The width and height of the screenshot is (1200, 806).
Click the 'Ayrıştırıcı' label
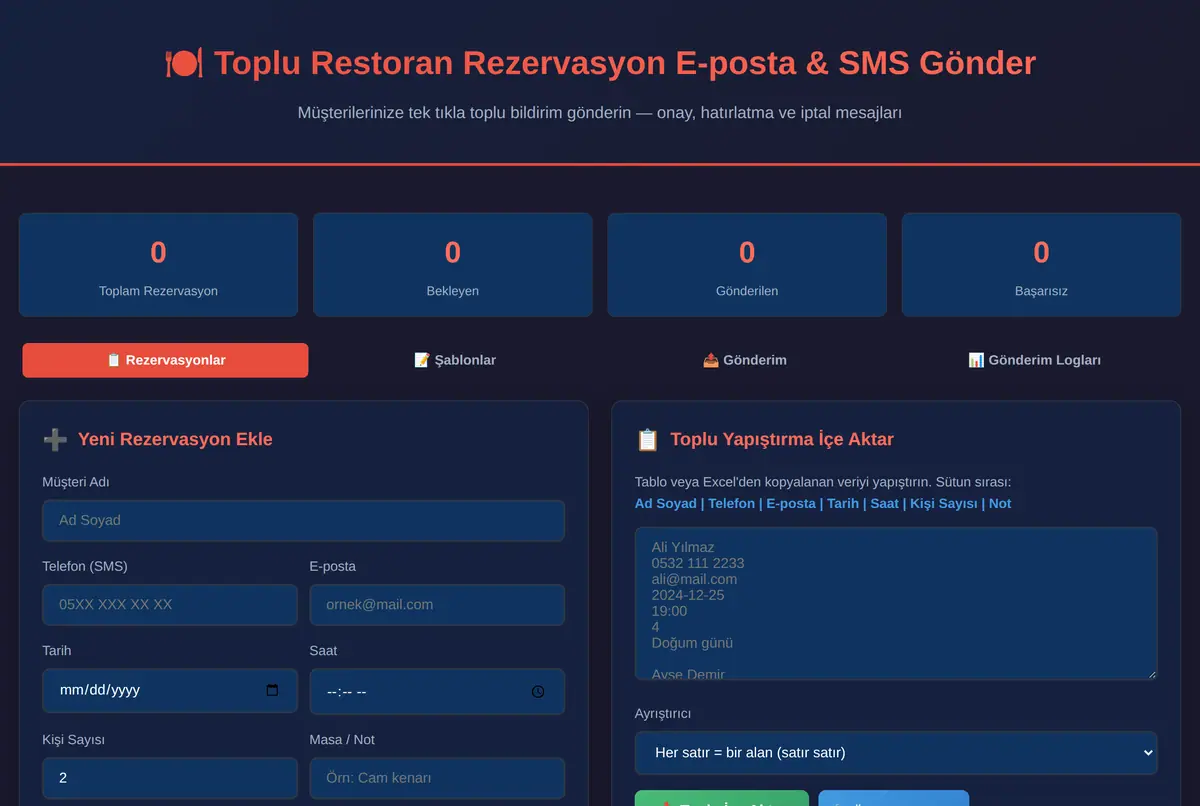click(x=663, y=714)
